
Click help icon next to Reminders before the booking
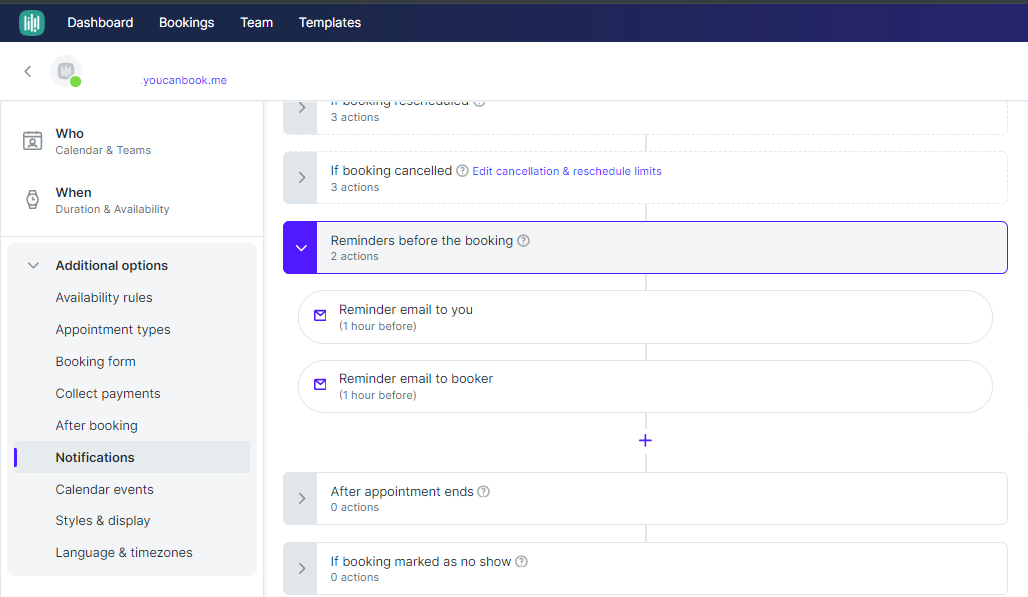[524, 241]
